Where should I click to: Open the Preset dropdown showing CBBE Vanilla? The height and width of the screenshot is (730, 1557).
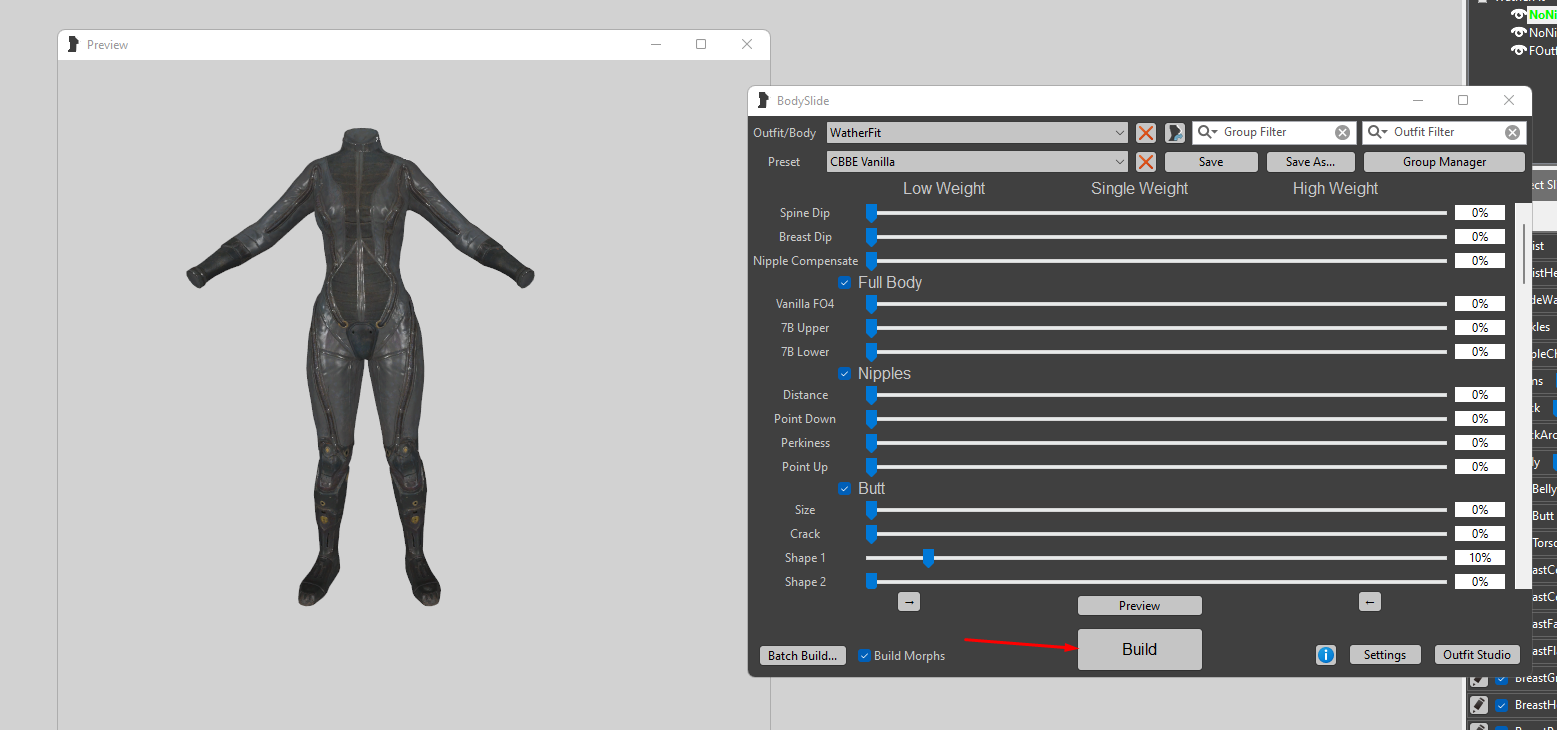coord(978,162)
